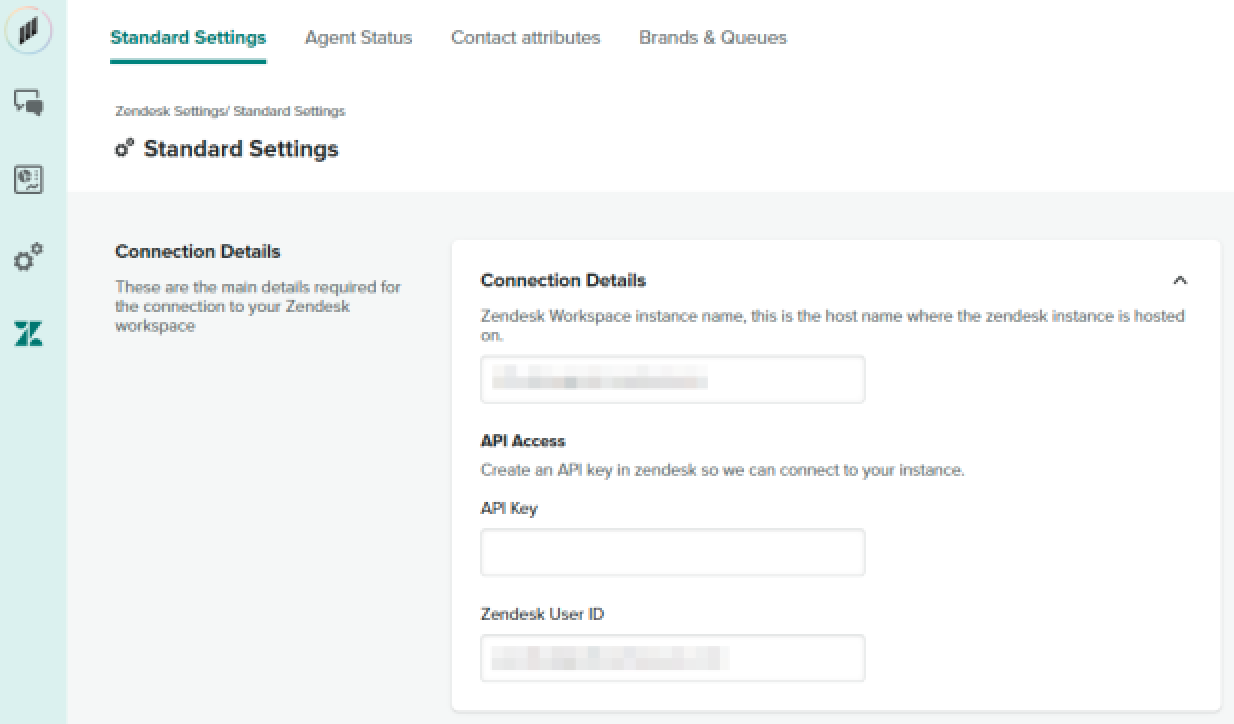Click gear icon beside Standard Settings heading
1234x724 pixels.
point(124,149)
